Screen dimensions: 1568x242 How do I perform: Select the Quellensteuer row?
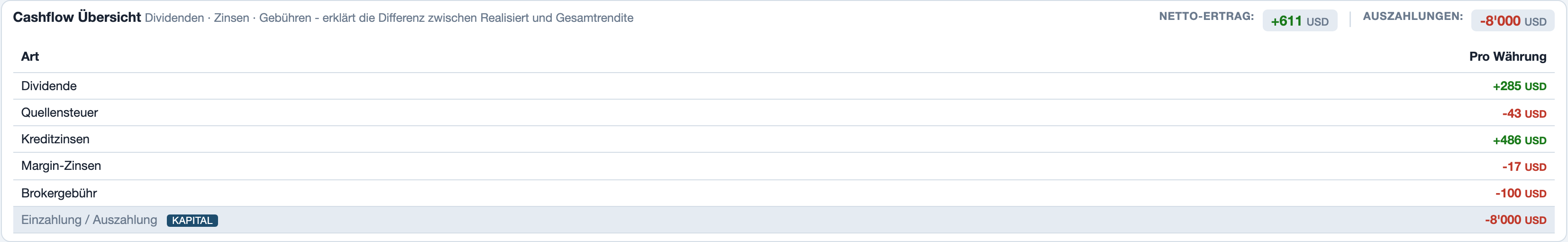pyautogui.click(x=784, y=113)
